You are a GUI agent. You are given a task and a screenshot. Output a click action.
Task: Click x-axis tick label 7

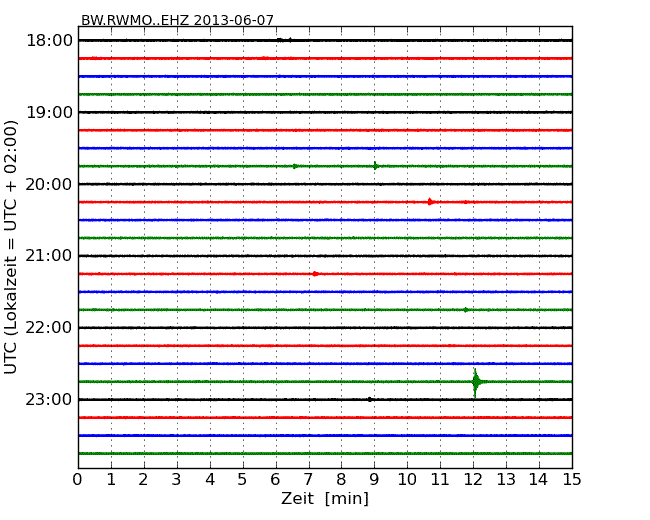308,480
